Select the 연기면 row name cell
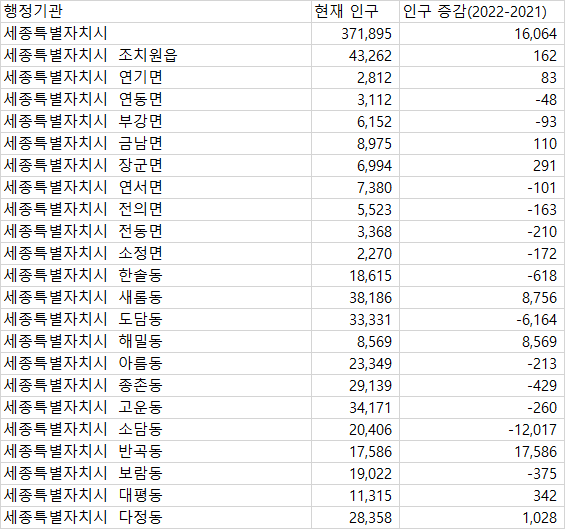 click(156, 78)
